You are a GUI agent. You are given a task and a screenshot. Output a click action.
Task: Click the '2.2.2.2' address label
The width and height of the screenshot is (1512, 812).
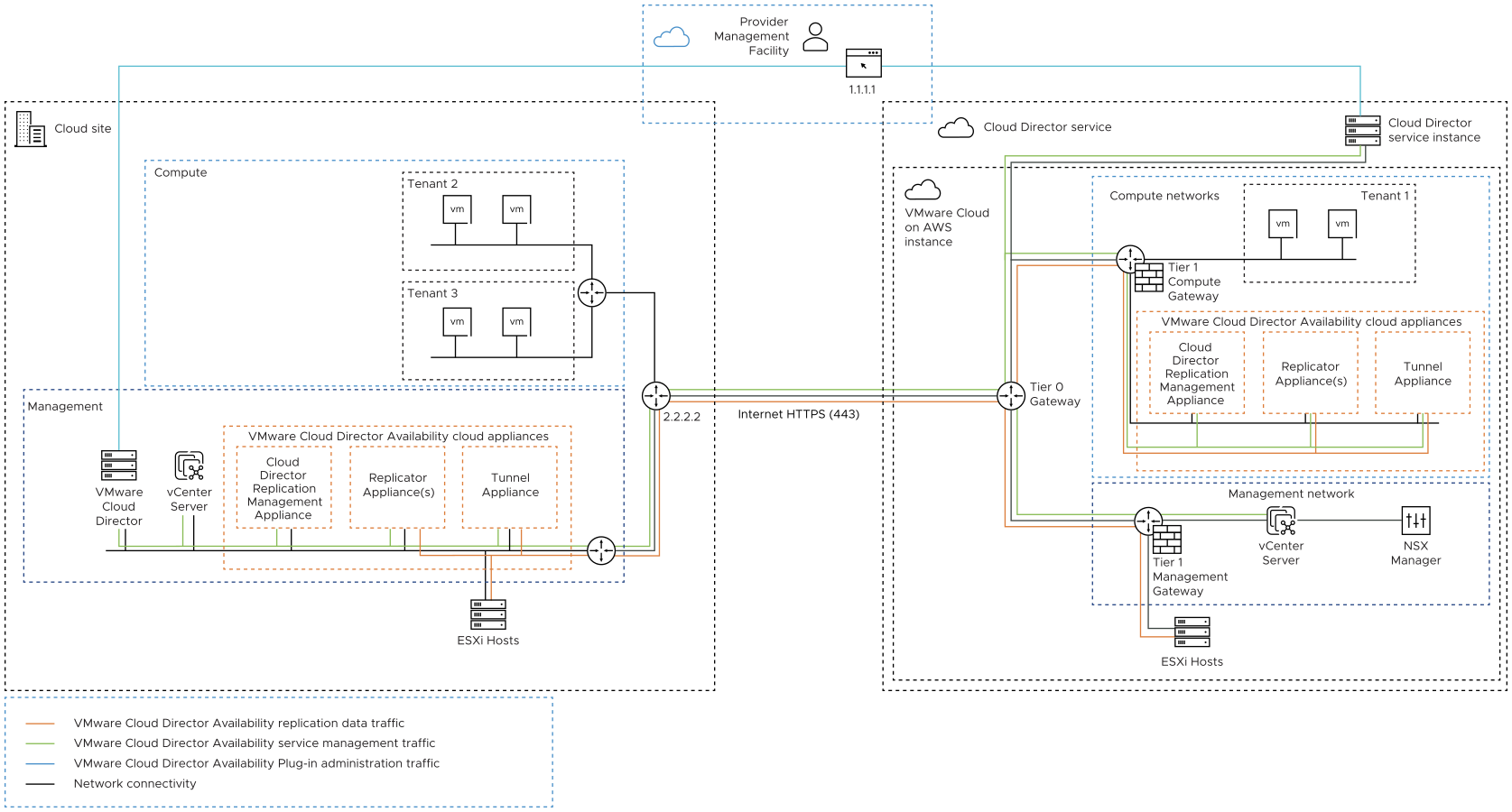[682, 417]
